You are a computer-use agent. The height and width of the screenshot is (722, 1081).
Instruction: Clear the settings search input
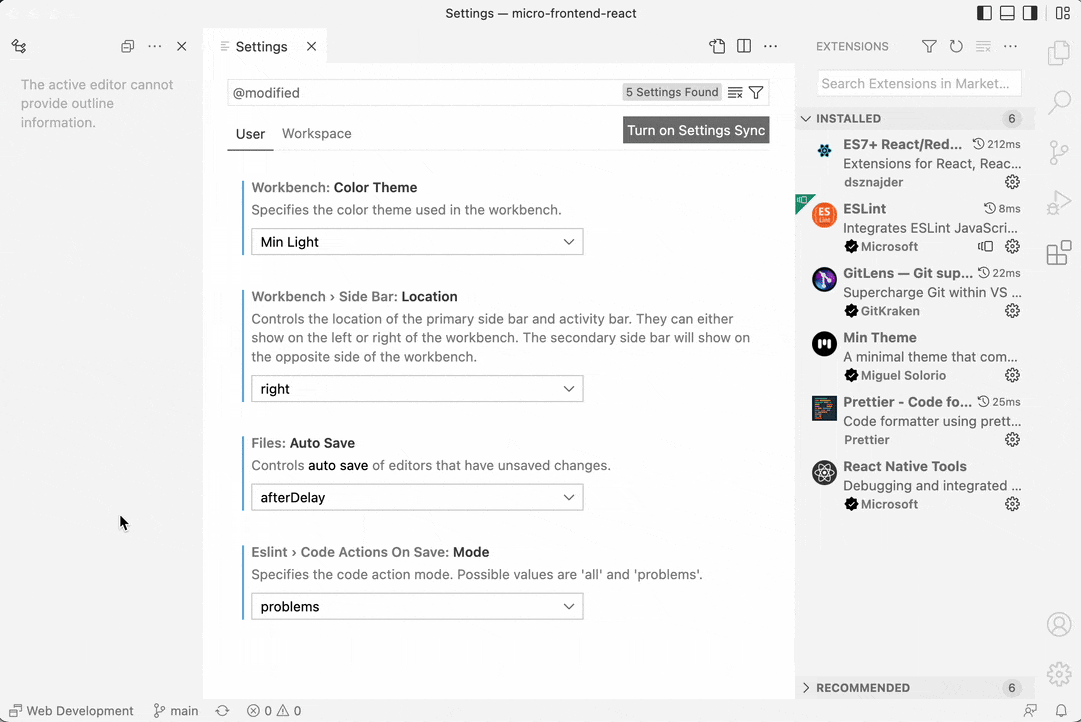735,92
